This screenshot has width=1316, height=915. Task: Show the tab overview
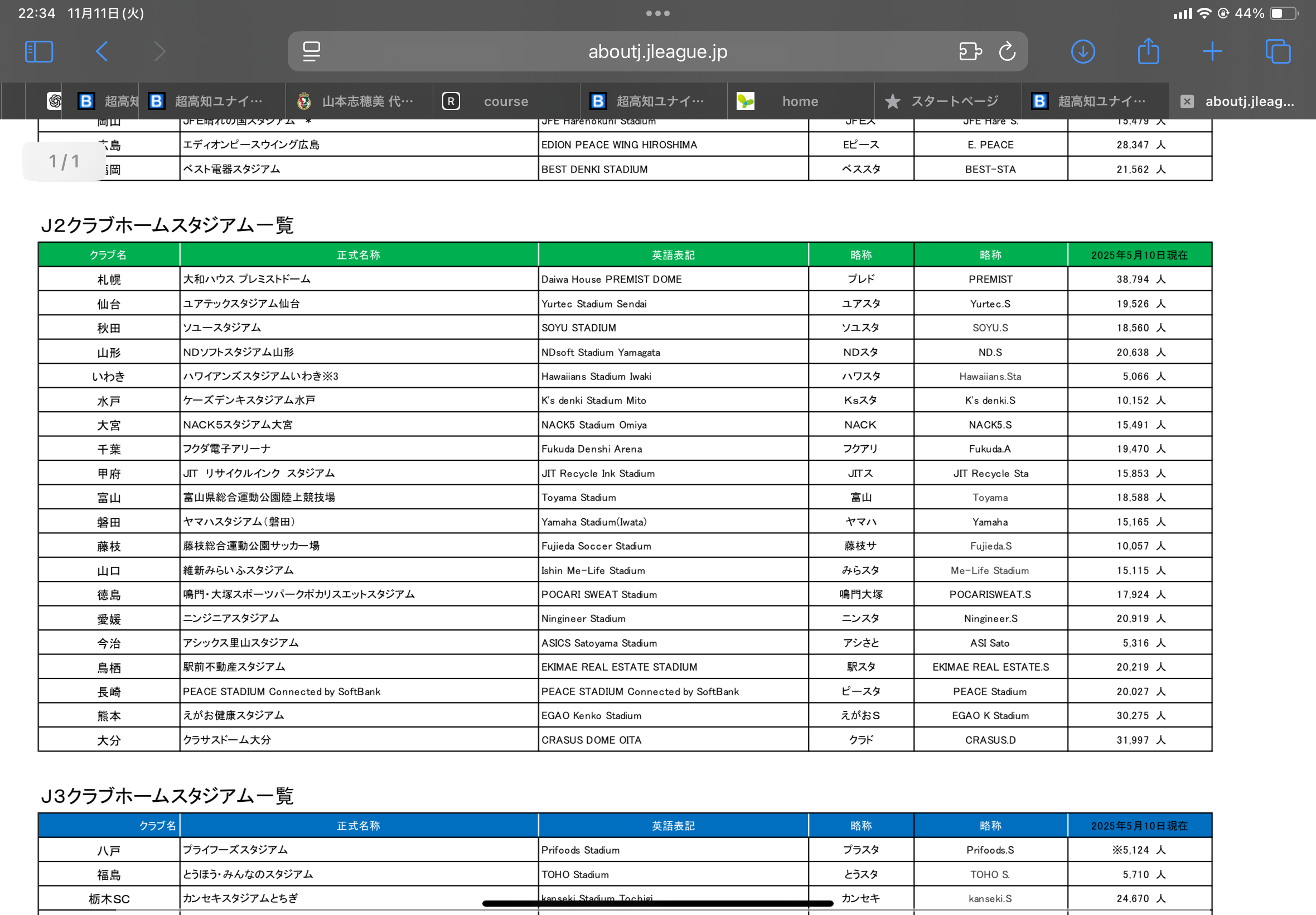[1277, 51]
